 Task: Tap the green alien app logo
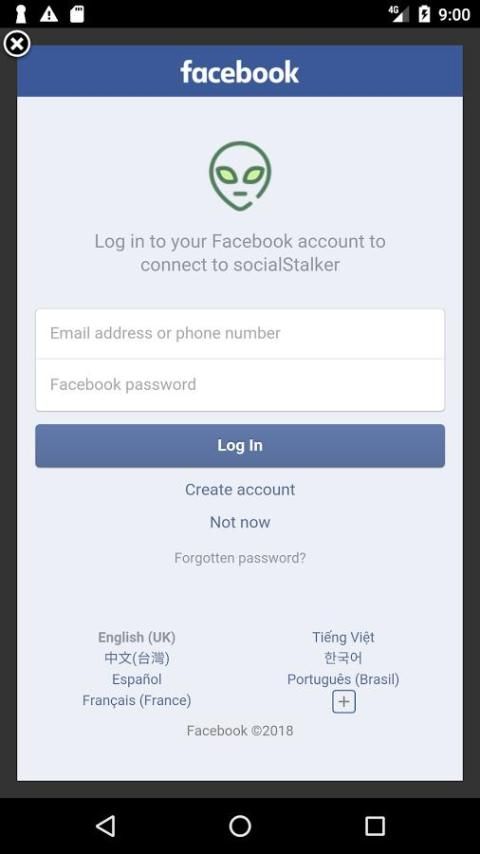pyautogui.click(x=240, y=176)
